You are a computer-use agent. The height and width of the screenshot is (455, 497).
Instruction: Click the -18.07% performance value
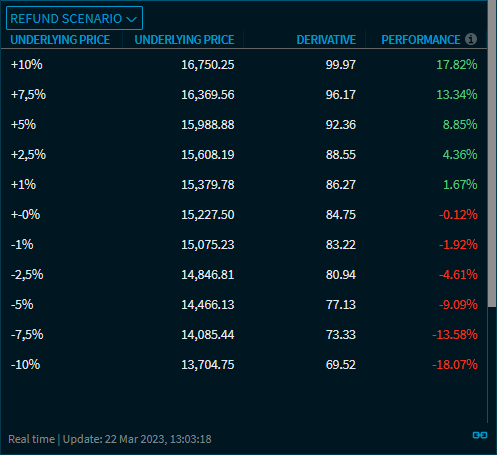coord(455,365)
